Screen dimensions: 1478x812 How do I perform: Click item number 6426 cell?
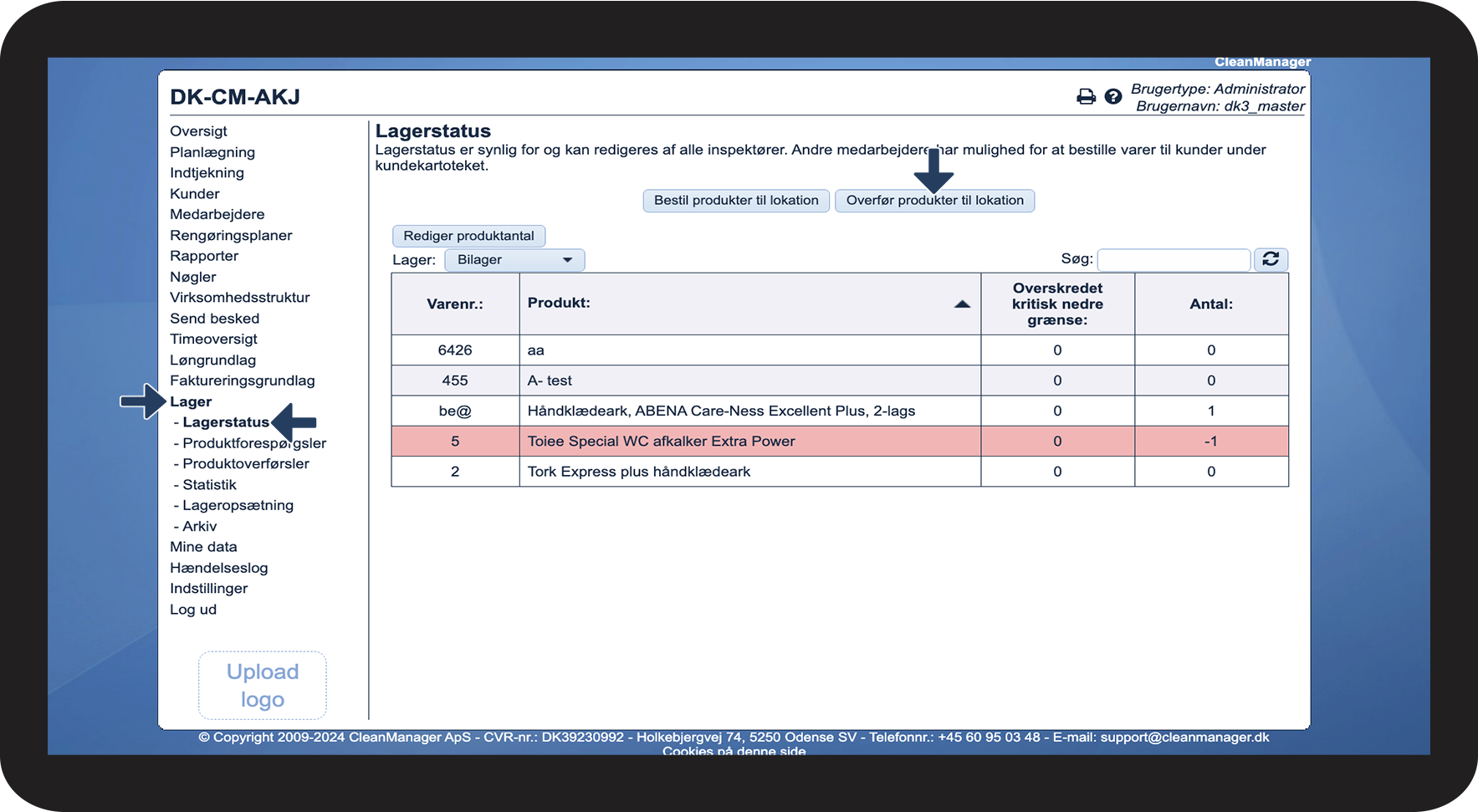pos(455,350)
